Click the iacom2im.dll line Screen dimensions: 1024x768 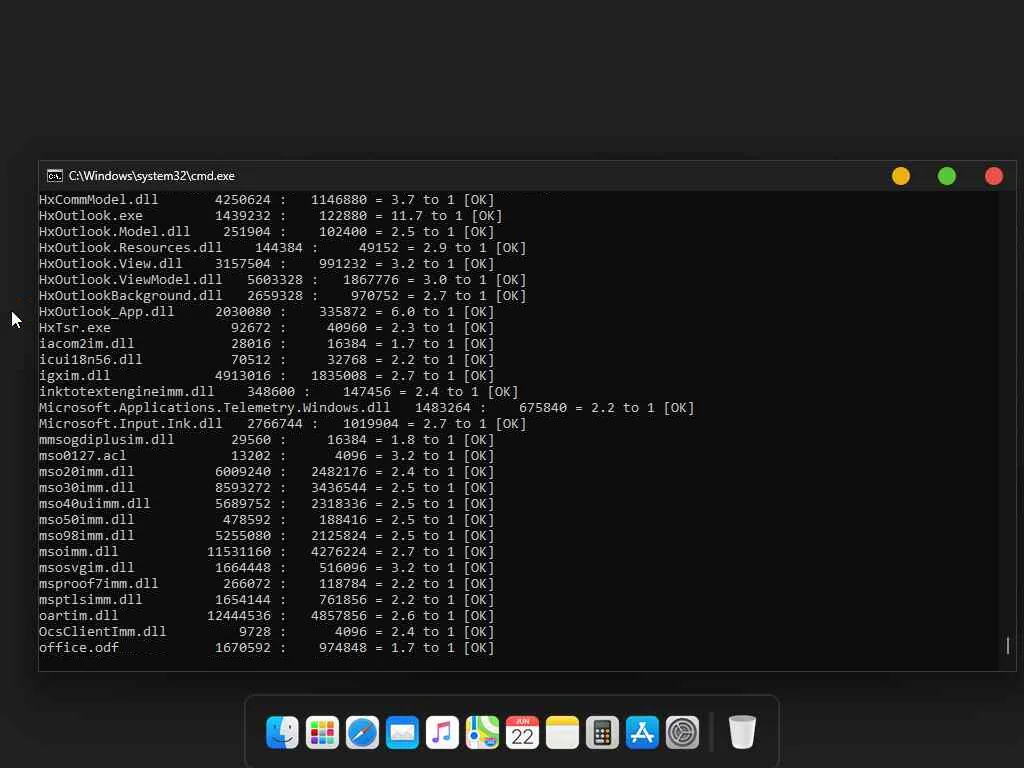(266, 344)
